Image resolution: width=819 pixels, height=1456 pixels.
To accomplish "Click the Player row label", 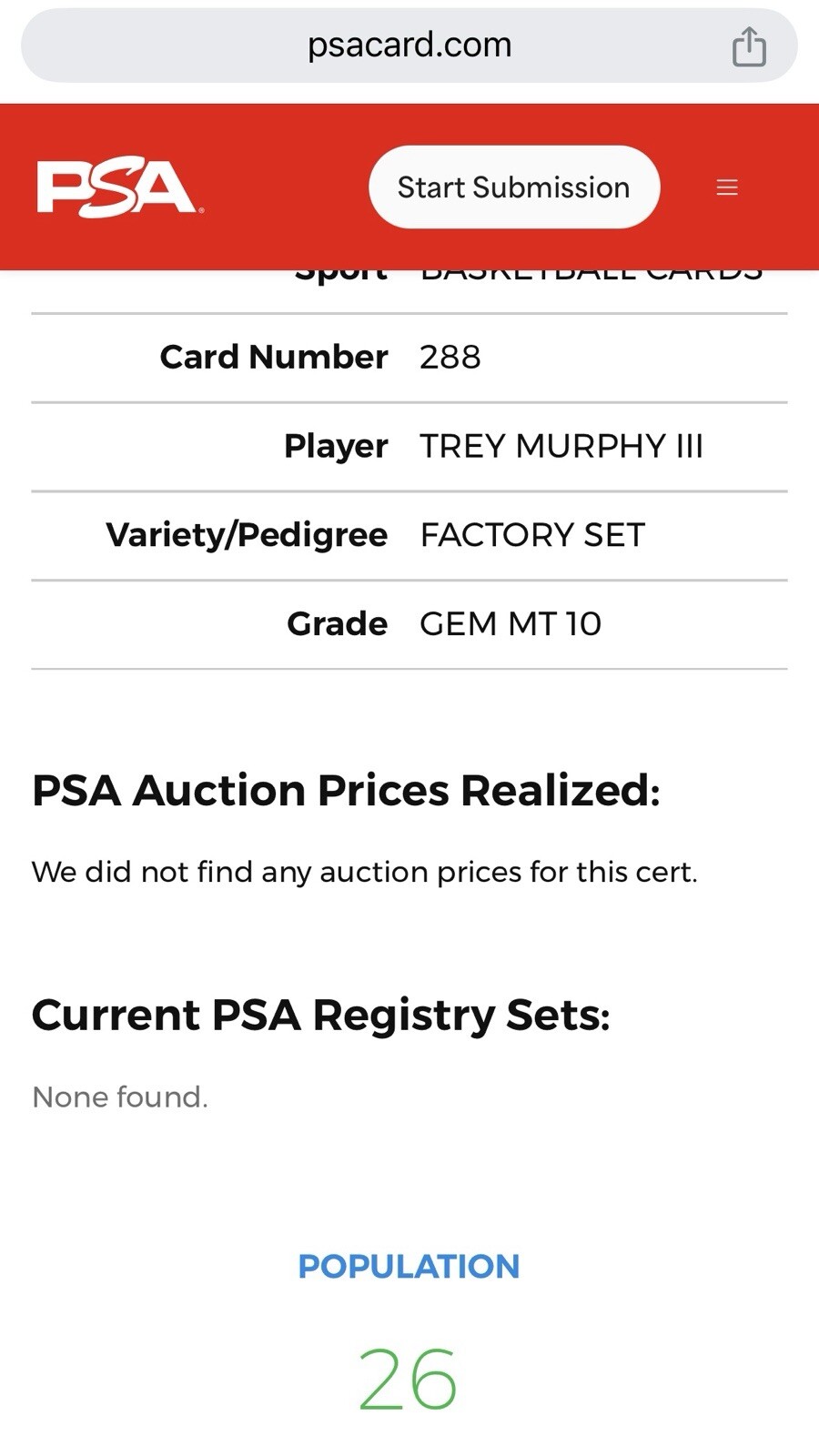I will tap(336, 446).
